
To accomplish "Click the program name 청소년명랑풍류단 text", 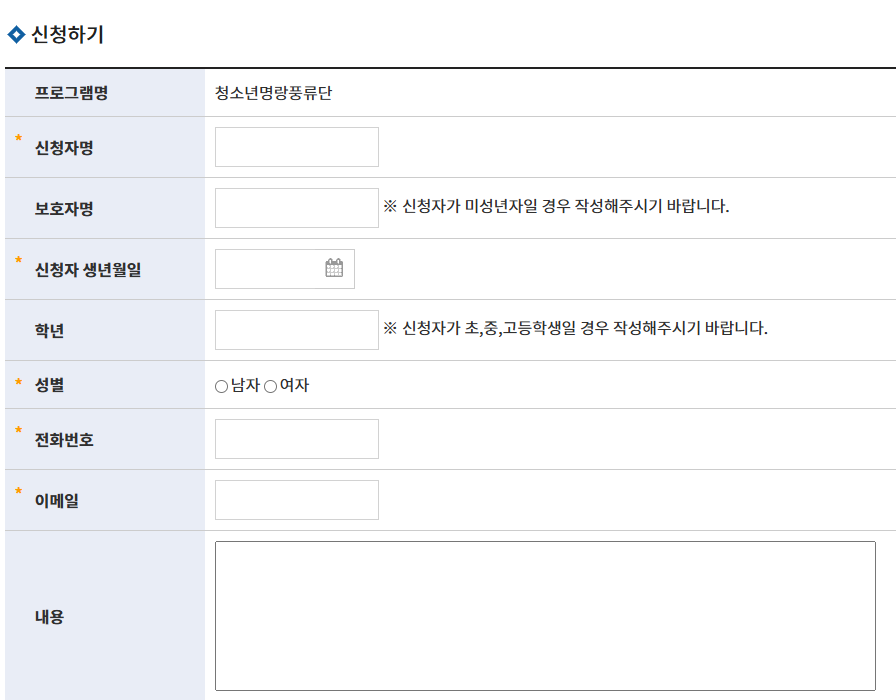I will (x=273, y=93).
